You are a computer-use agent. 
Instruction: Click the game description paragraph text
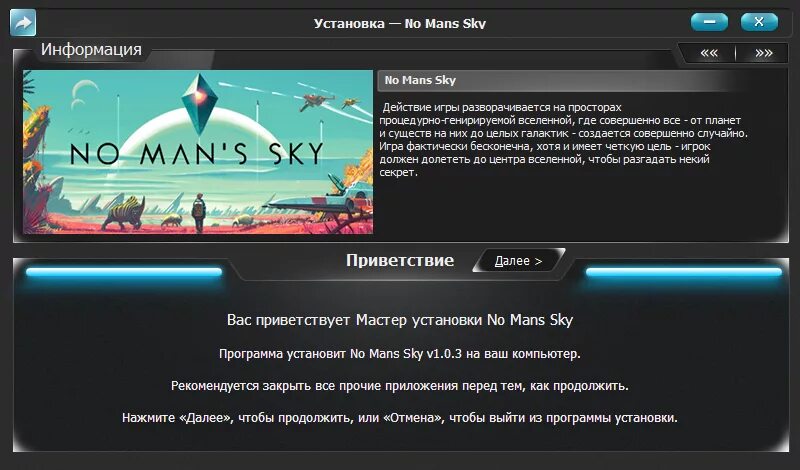tap(563, 140)
